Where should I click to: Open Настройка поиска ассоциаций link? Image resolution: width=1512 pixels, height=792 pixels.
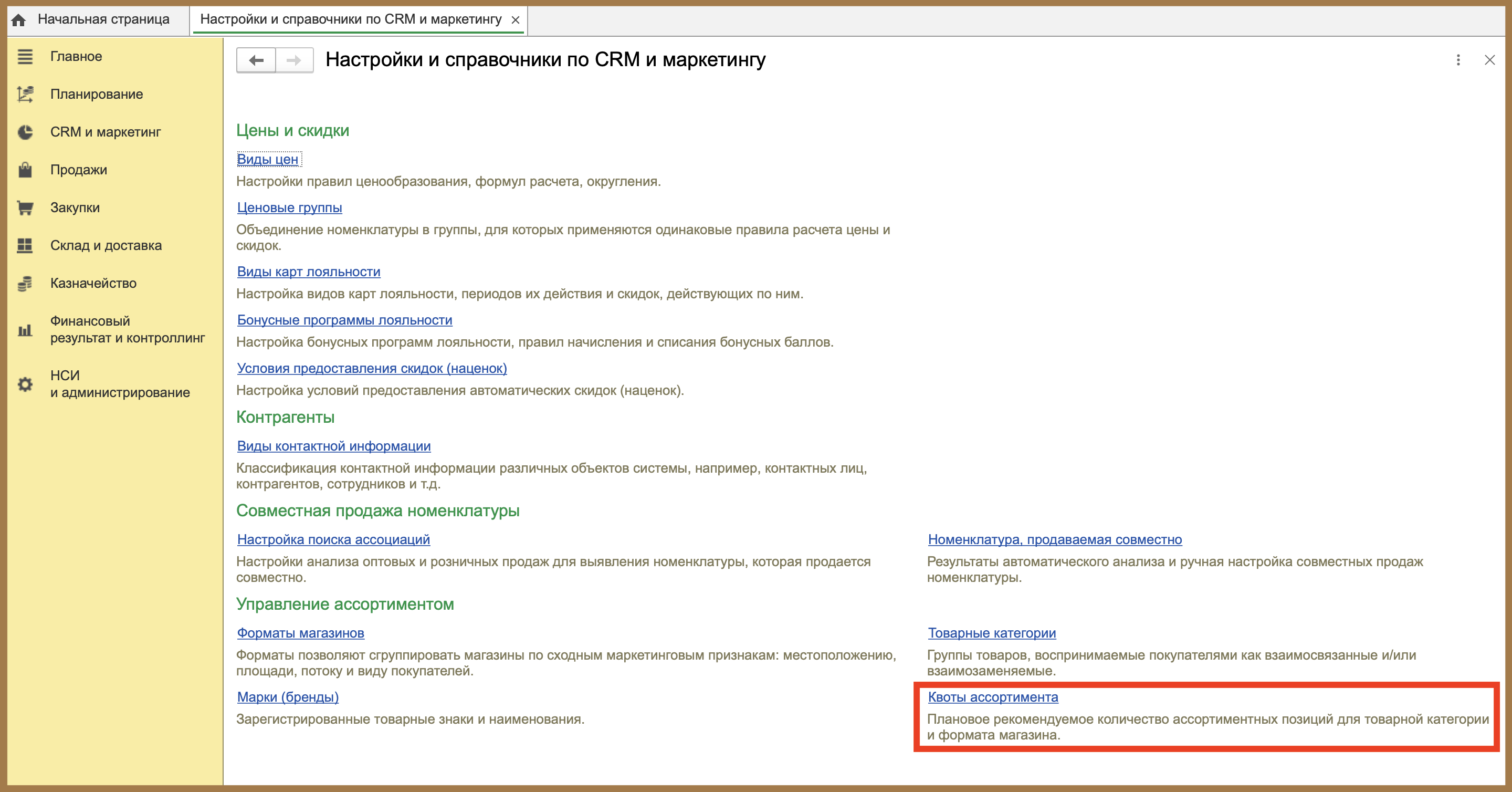pos(333,539)
